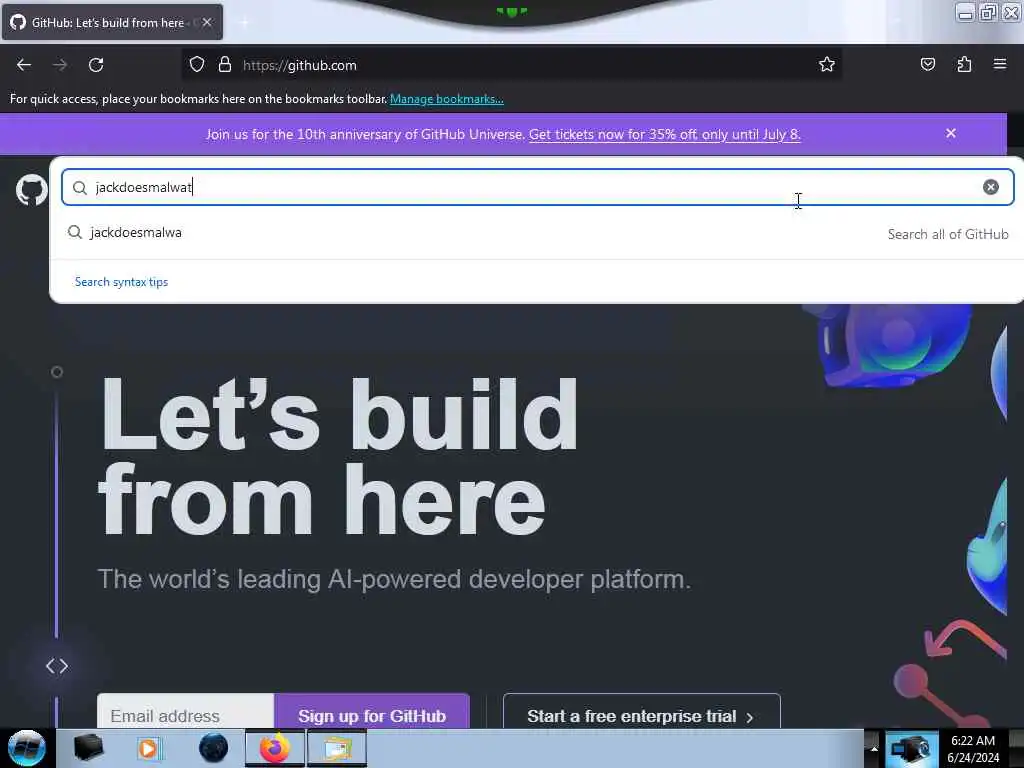Open the file explorer taskbar window
The width and height of the screenshot is (1024, 768).
(337, 748)
